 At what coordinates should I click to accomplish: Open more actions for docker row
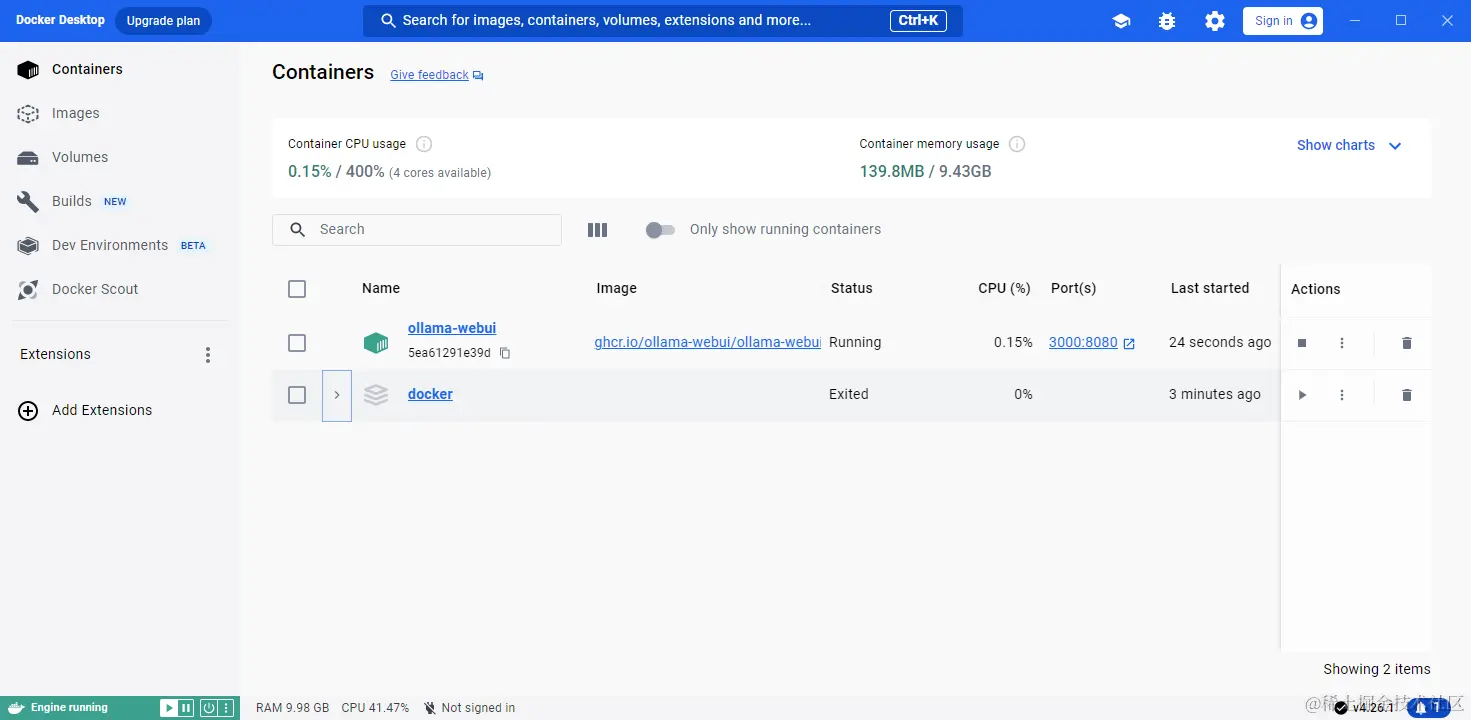[x=1342, y=395]
